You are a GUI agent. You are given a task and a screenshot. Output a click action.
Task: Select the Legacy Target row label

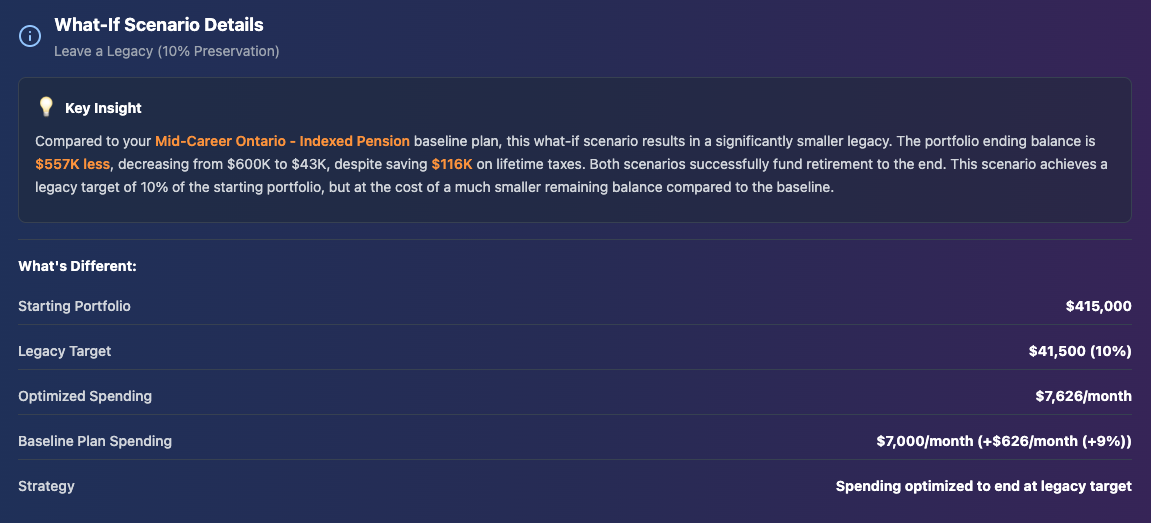click(64, 351)
